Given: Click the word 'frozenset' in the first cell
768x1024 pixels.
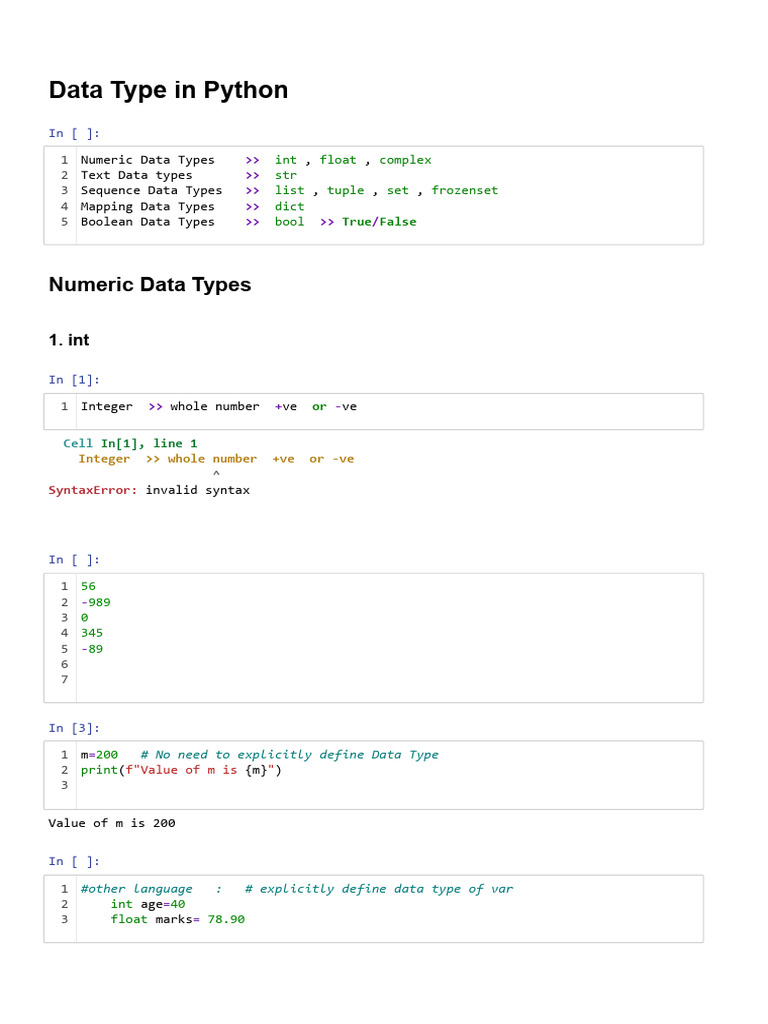Looking at the screenshot, I should (x=465, y=190).
